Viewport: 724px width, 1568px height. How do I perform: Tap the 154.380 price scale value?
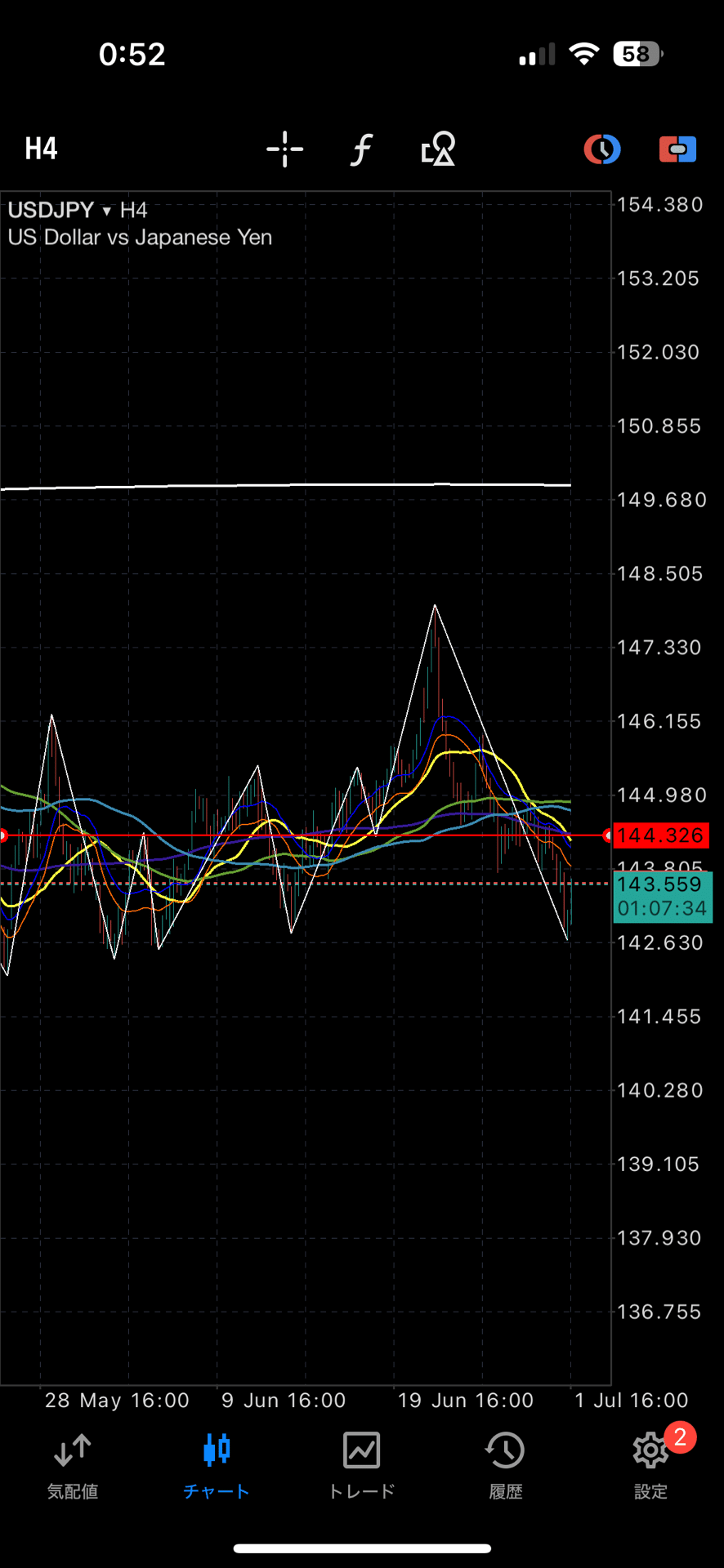point(660,205)
